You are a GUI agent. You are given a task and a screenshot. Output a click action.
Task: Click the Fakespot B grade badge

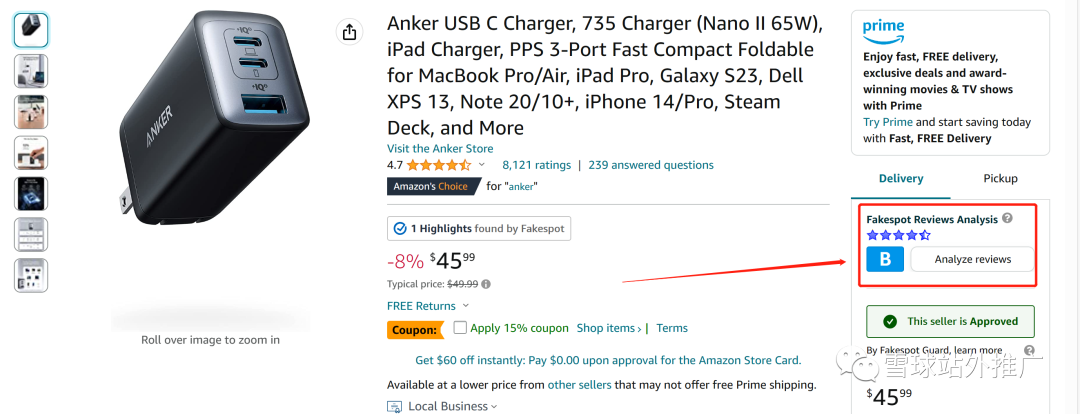(x=885, y=259)
